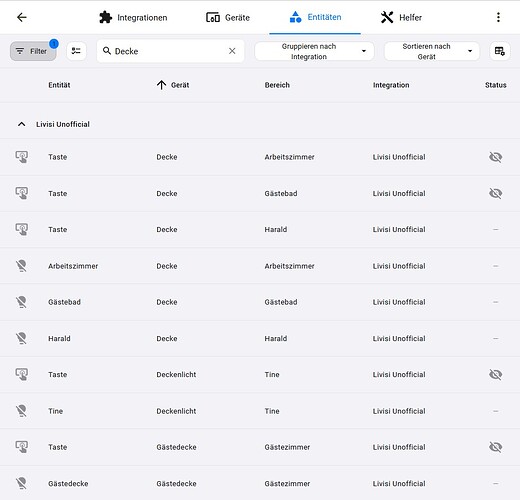
Task: Click light-off icon of Gästedecke entity
Action: coord(22,483)
